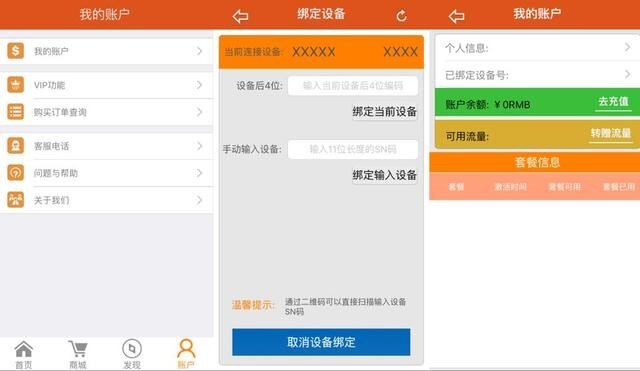
Task: Tap 套餐可用 column header
Action: [x=564, y=187]
